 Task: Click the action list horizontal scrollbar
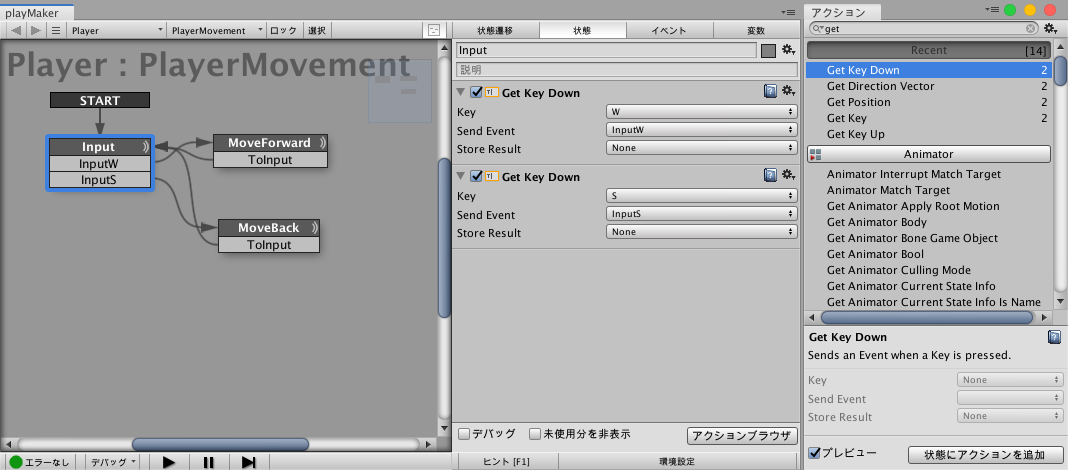(x=928, y=317)
